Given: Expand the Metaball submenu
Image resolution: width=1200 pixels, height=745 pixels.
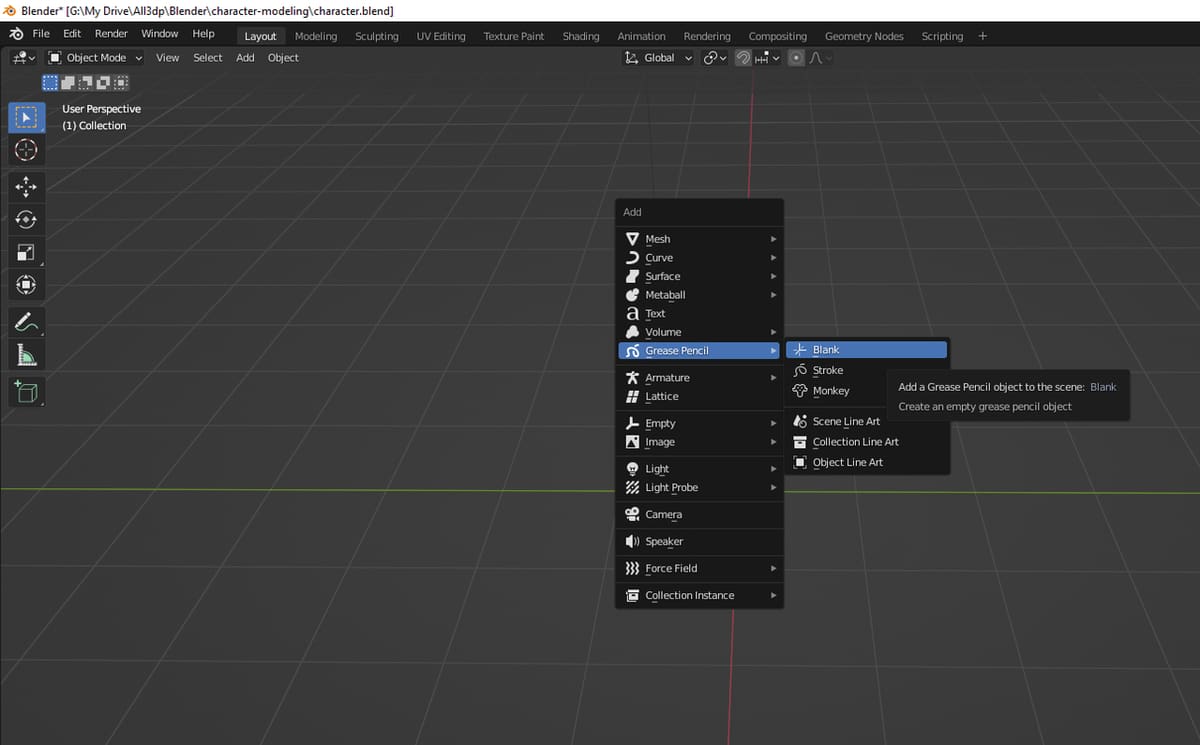Looking at the screenshot, I should click(x=699, y=295).
